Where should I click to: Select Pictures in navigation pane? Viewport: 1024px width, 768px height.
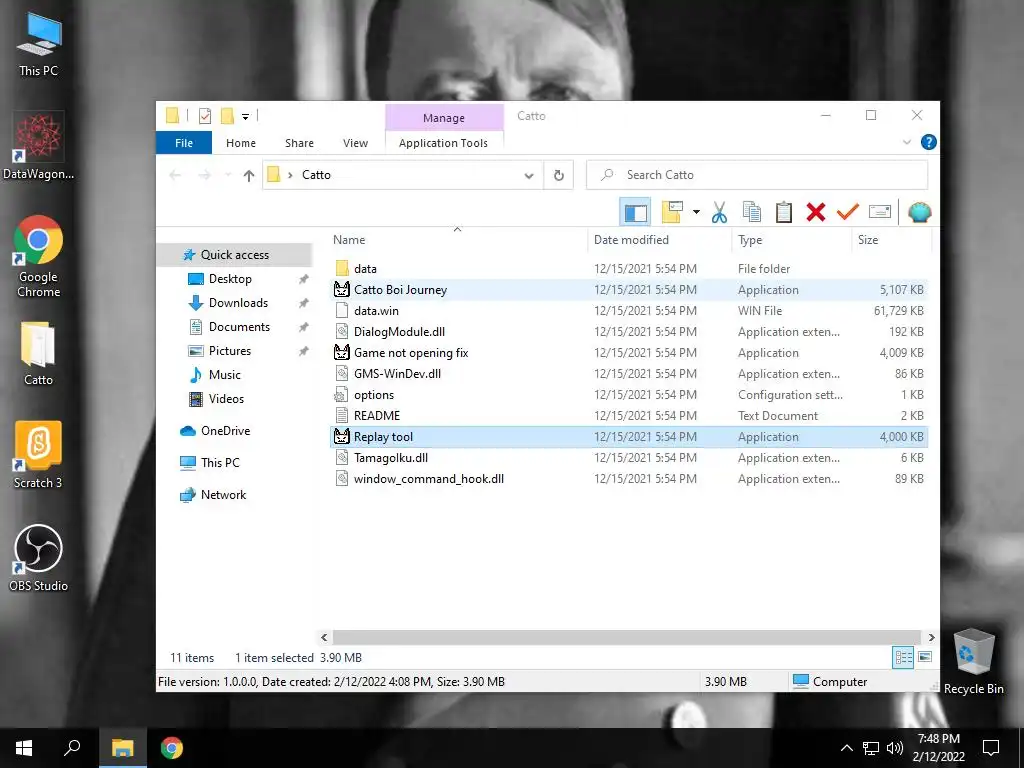(x=230, y=351)
